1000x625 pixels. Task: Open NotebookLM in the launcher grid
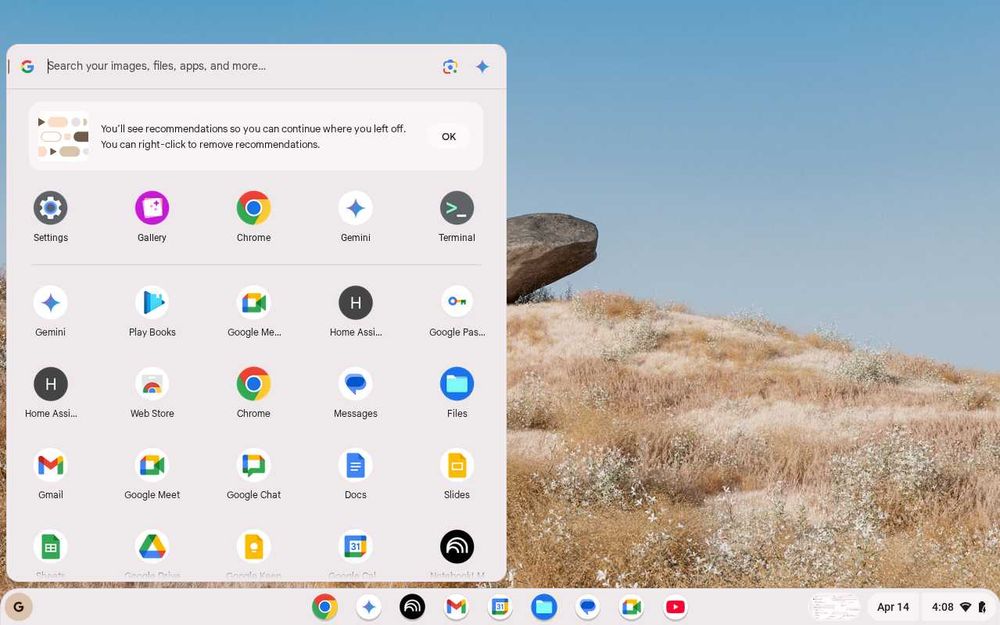pos(457,547)
